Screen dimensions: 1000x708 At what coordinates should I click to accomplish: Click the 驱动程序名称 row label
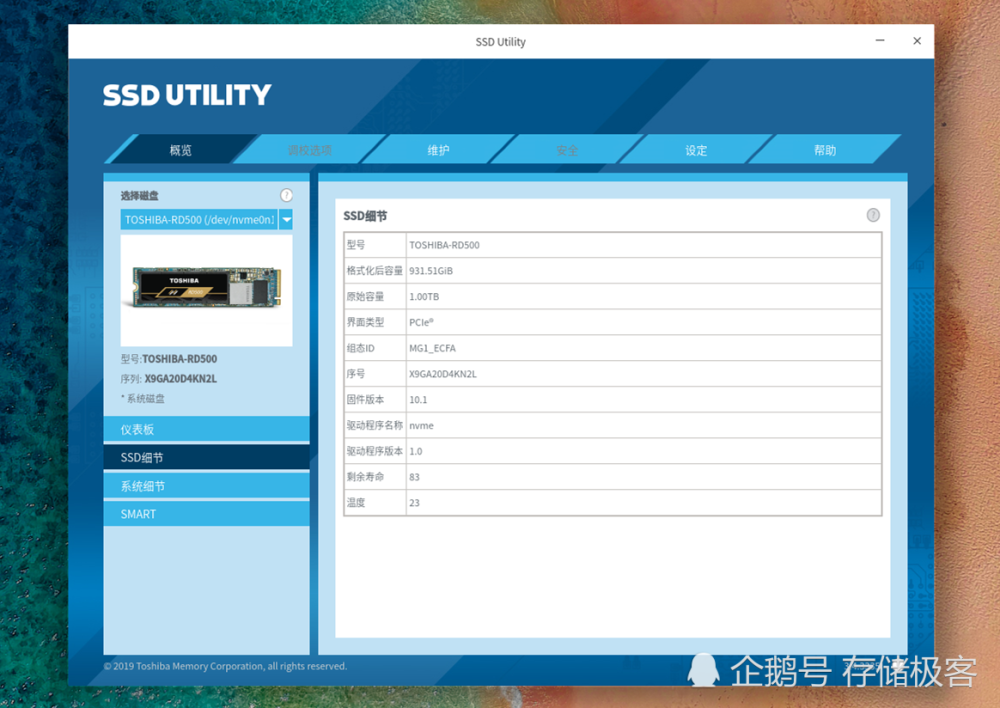click(x=375, y=425)
